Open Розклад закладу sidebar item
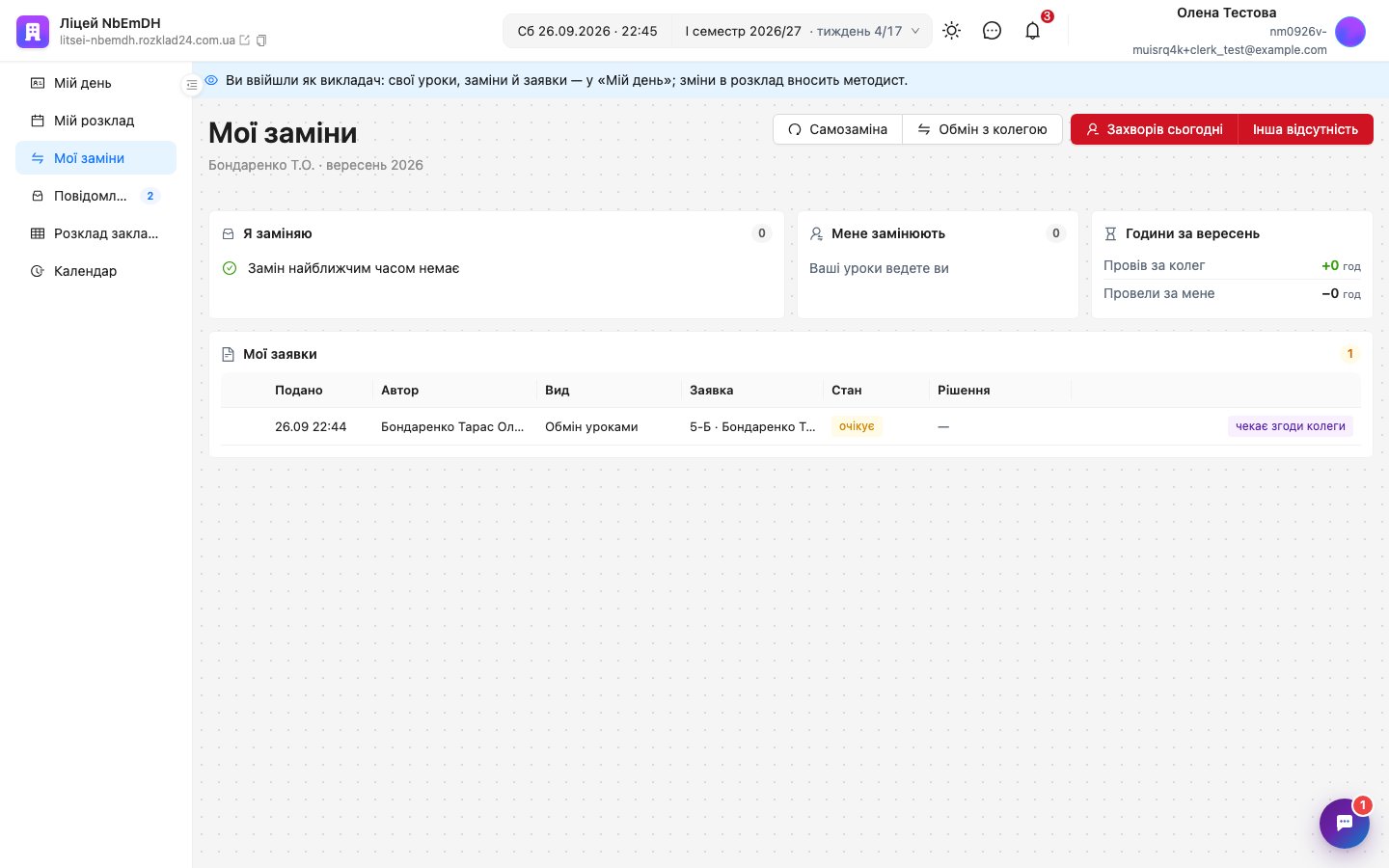This screenshot has width=1389, height=868. tap(95, 233)
